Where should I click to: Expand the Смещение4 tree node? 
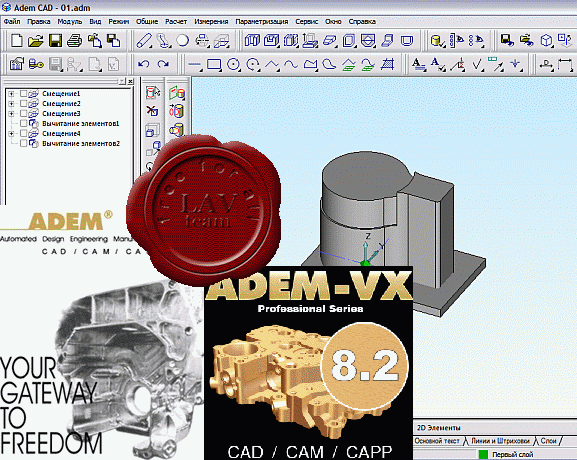[11, 134]
